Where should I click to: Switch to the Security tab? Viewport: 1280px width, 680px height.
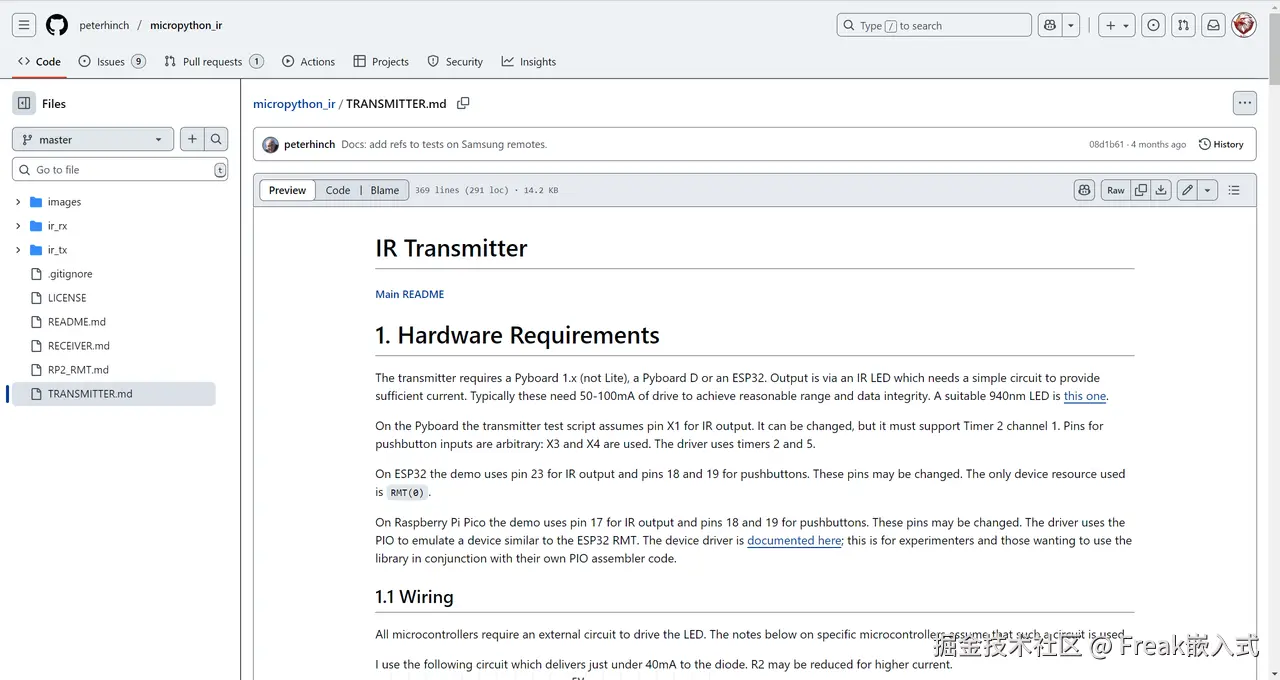pyautogui.click(x=455, y=61)
